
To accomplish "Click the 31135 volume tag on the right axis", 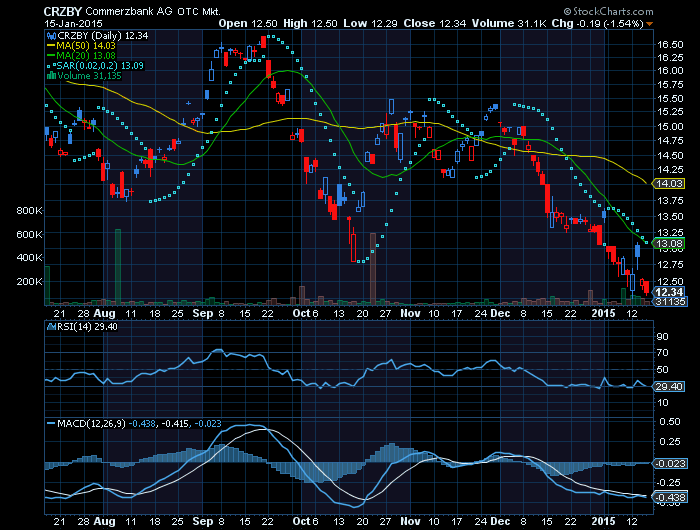I will point(670,302).
